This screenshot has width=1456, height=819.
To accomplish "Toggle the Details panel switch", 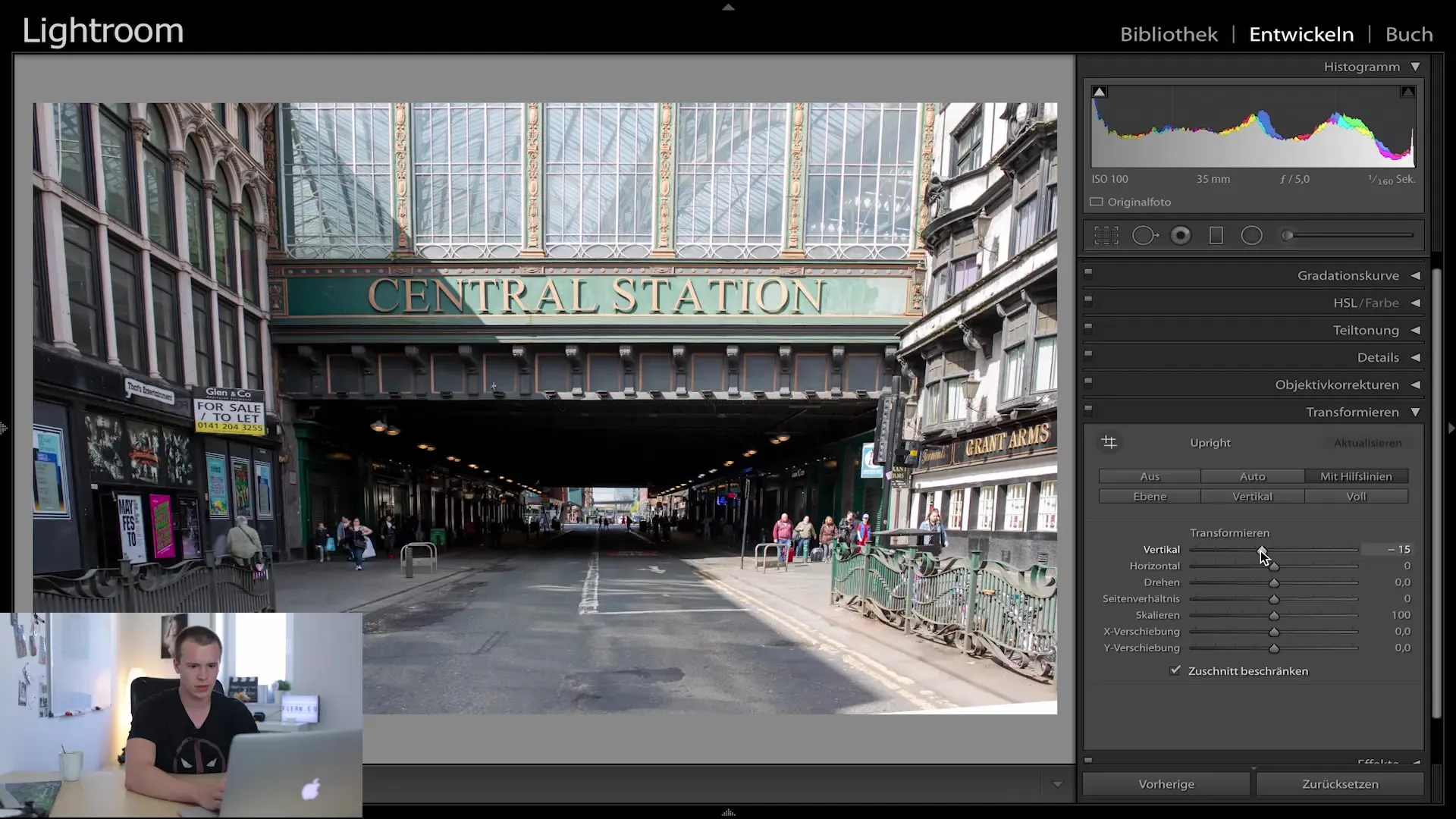I will coord(1088,353).
